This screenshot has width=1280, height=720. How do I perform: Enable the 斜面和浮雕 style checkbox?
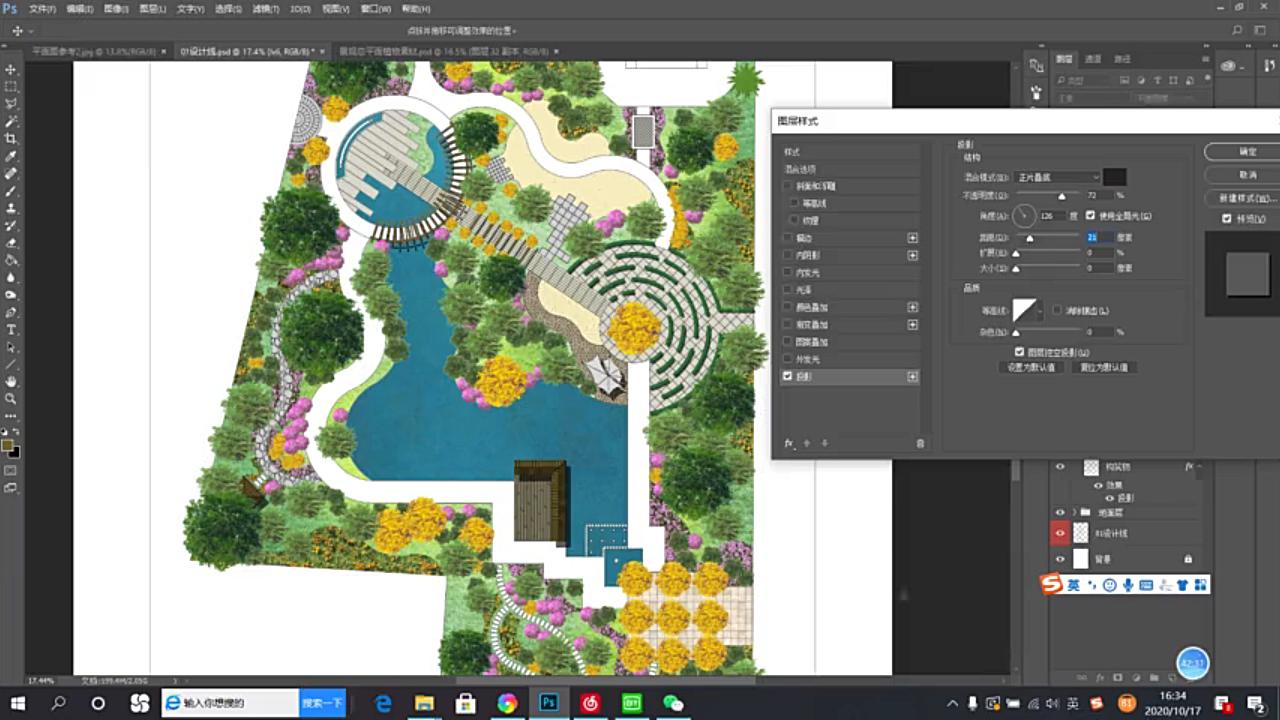(x=788, y=186)
